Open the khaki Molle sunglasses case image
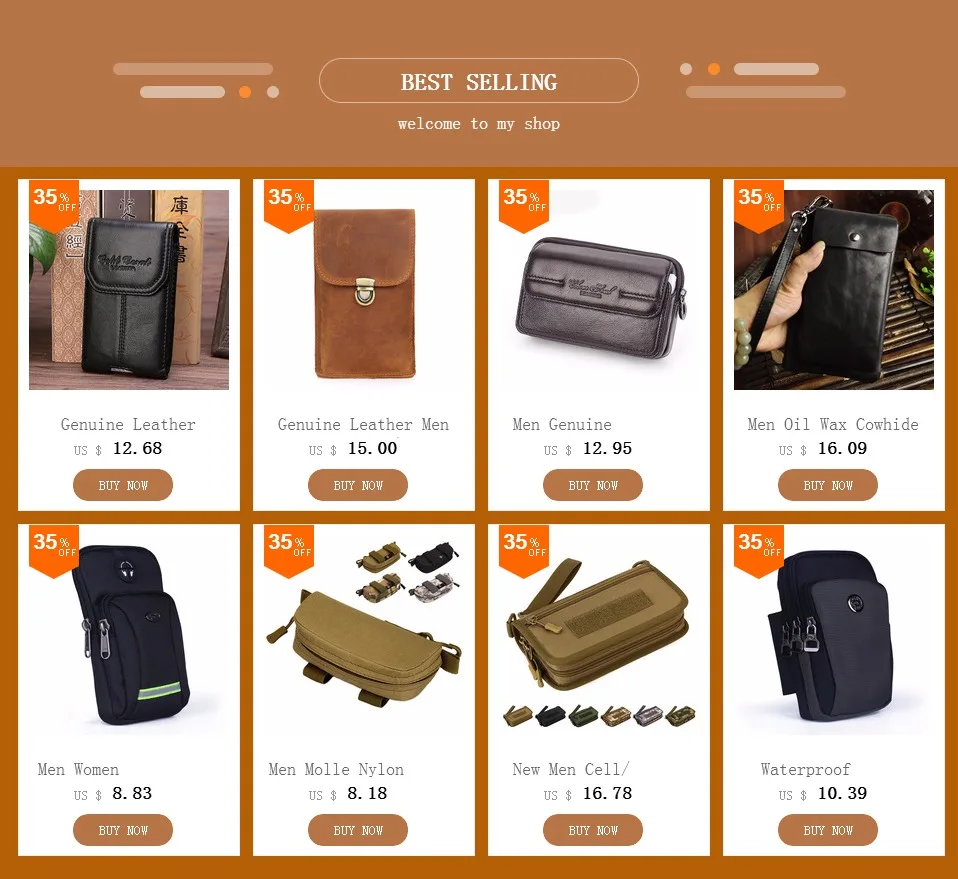 tap(364, 635)
